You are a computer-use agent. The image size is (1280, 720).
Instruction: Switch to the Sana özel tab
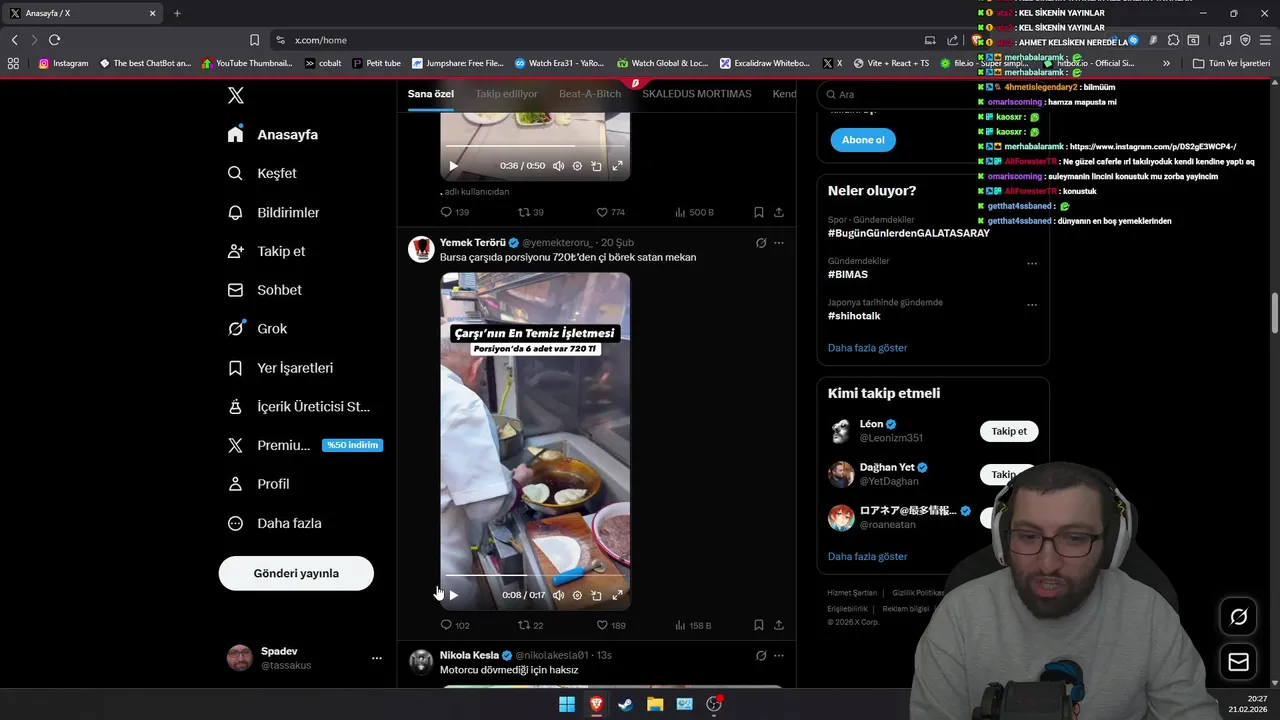(431, 94)
